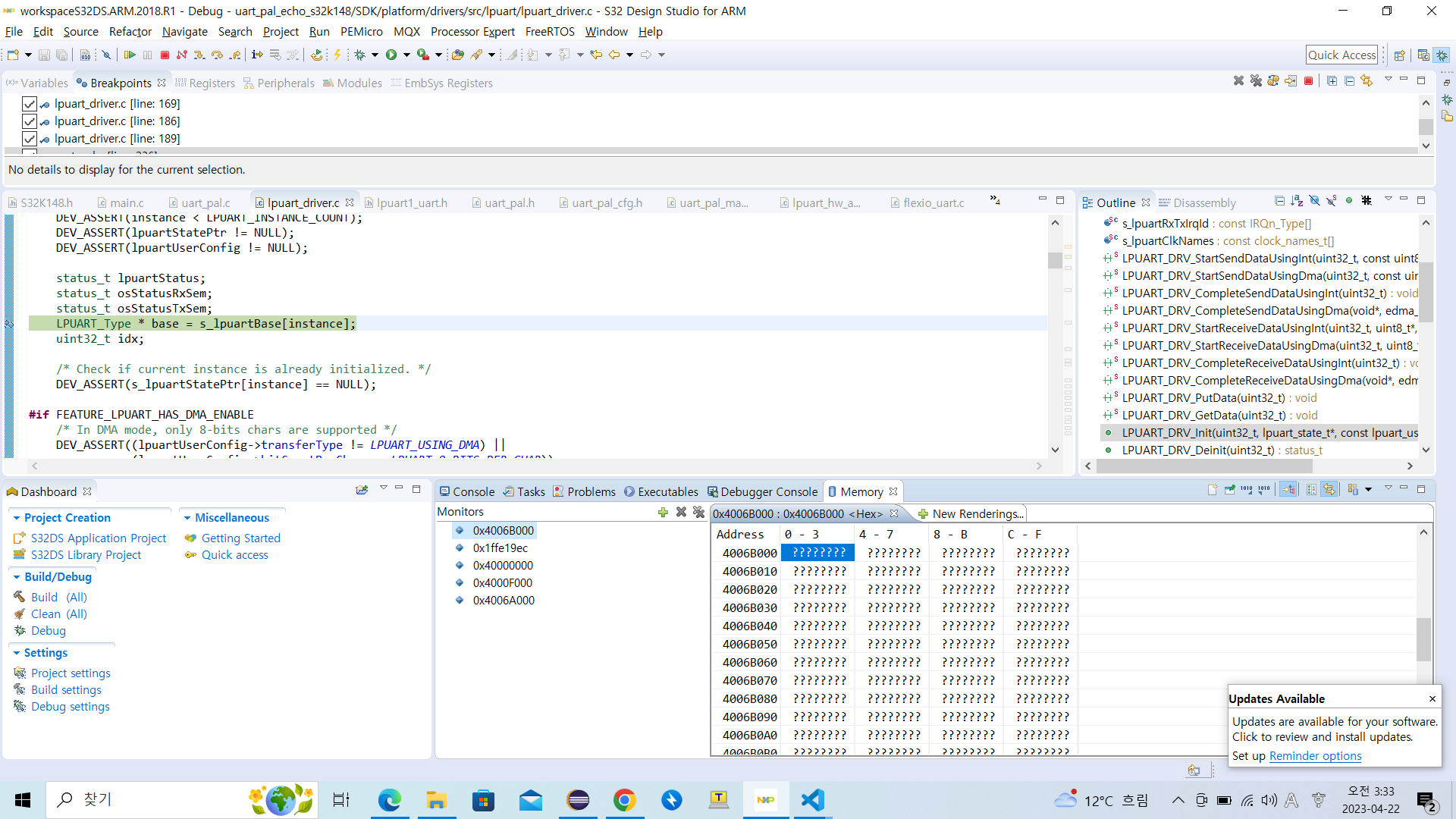Click the Resume debug button
Viewport: 1456px width, 819px height.
coord(130,55)
